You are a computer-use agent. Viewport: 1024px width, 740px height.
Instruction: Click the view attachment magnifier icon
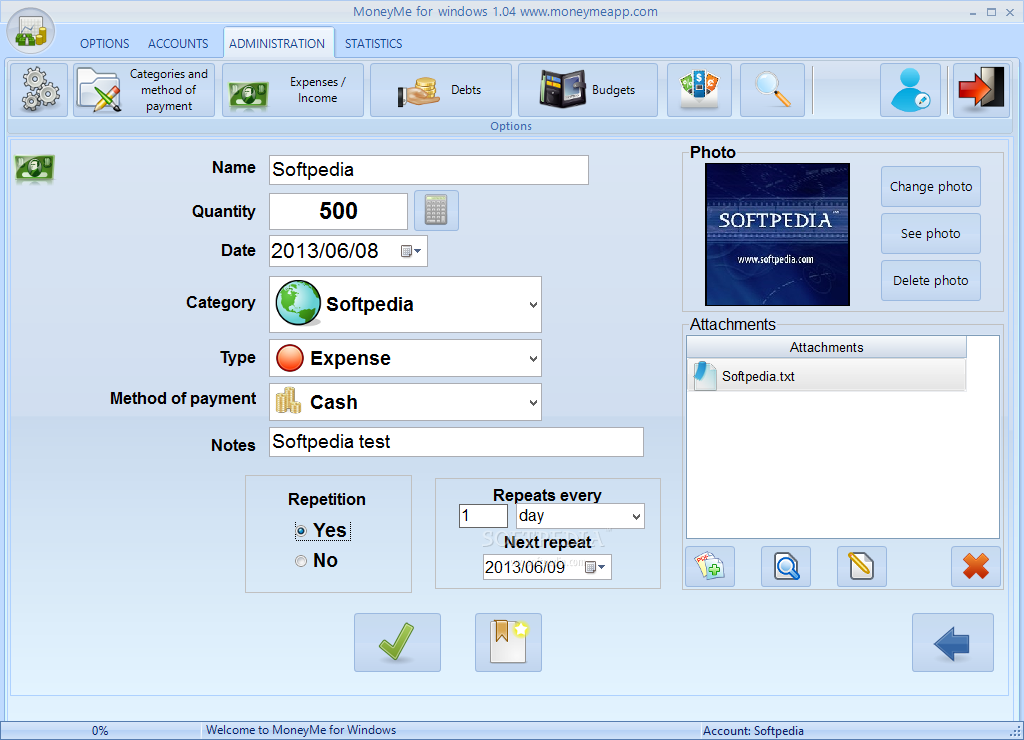click(x=786, y=567)
